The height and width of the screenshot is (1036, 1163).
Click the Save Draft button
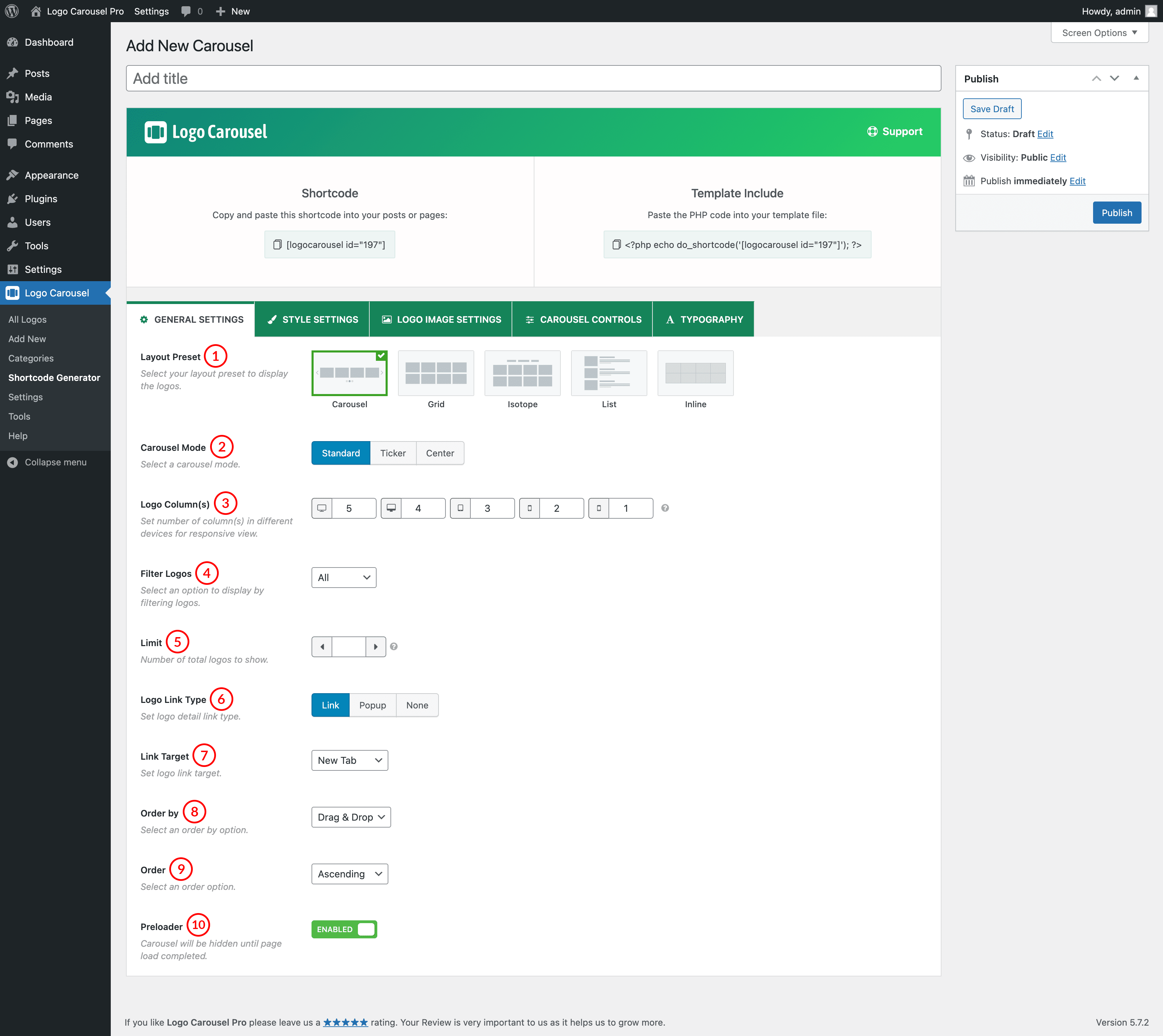991,109
